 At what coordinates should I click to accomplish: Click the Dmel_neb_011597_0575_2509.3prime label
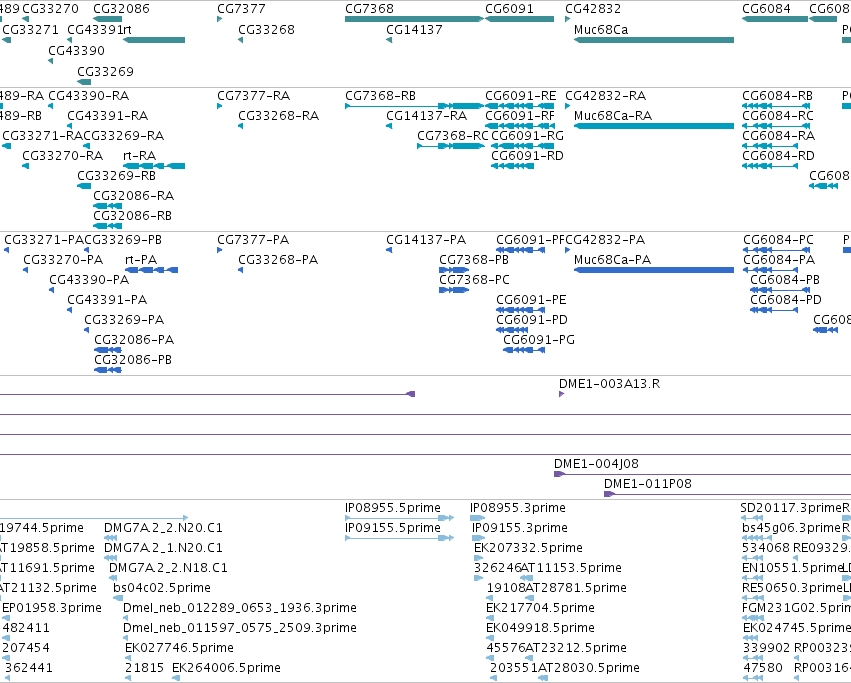tap(240, 628)
